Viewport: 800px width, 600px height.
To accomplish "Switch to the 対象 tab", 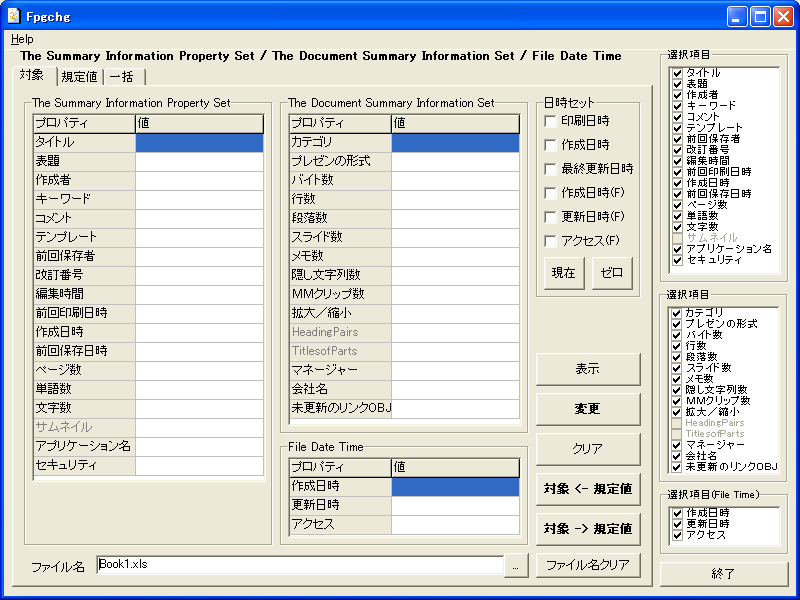I will (x=33, y=76).
